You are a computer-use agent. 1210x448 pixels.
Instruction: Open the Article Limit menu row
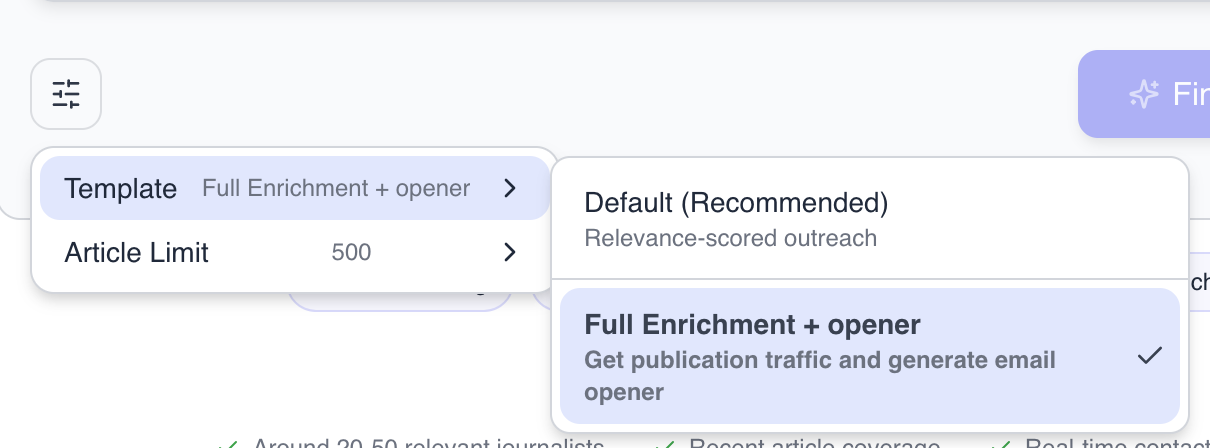[x=294, y=252]
